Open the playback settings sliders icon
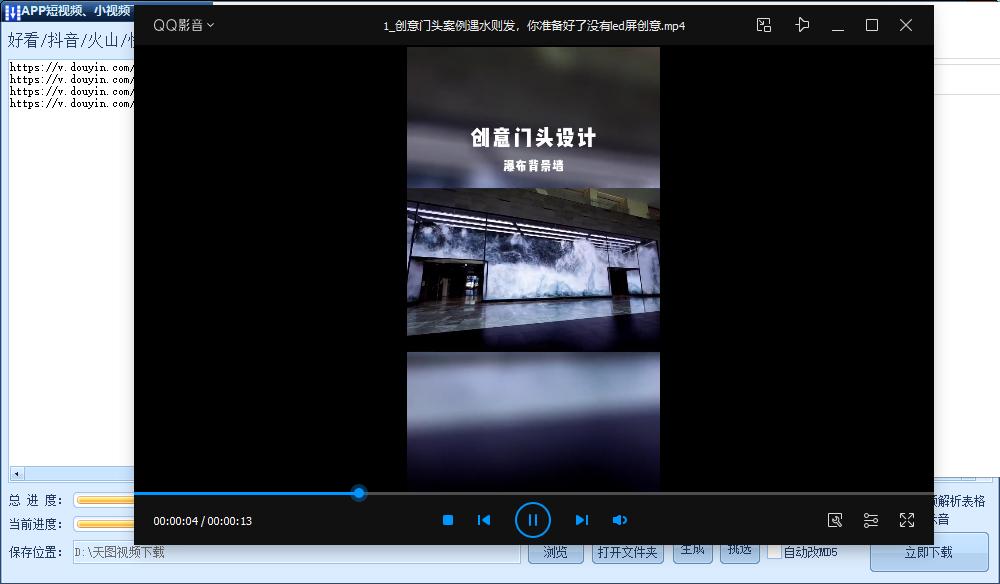1000x584 pixels. coord(870,520)
